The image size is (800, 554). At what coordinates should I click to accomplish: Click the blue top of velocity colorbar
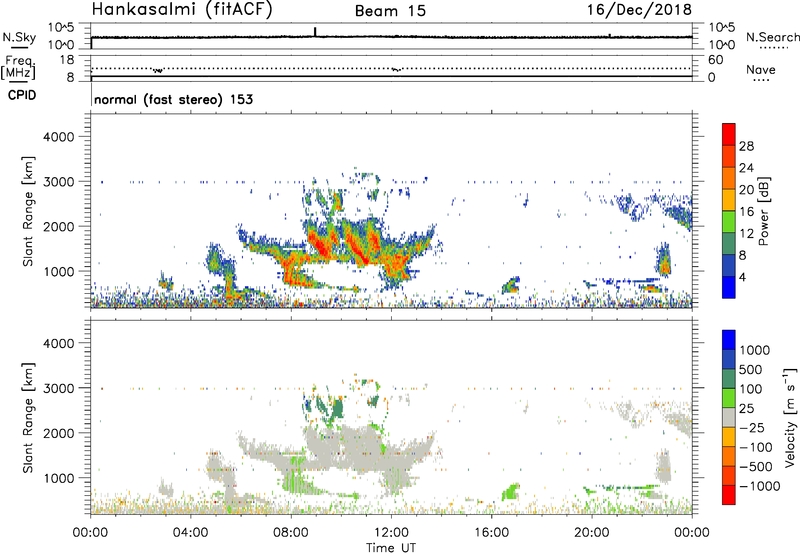tap(729, 340)
